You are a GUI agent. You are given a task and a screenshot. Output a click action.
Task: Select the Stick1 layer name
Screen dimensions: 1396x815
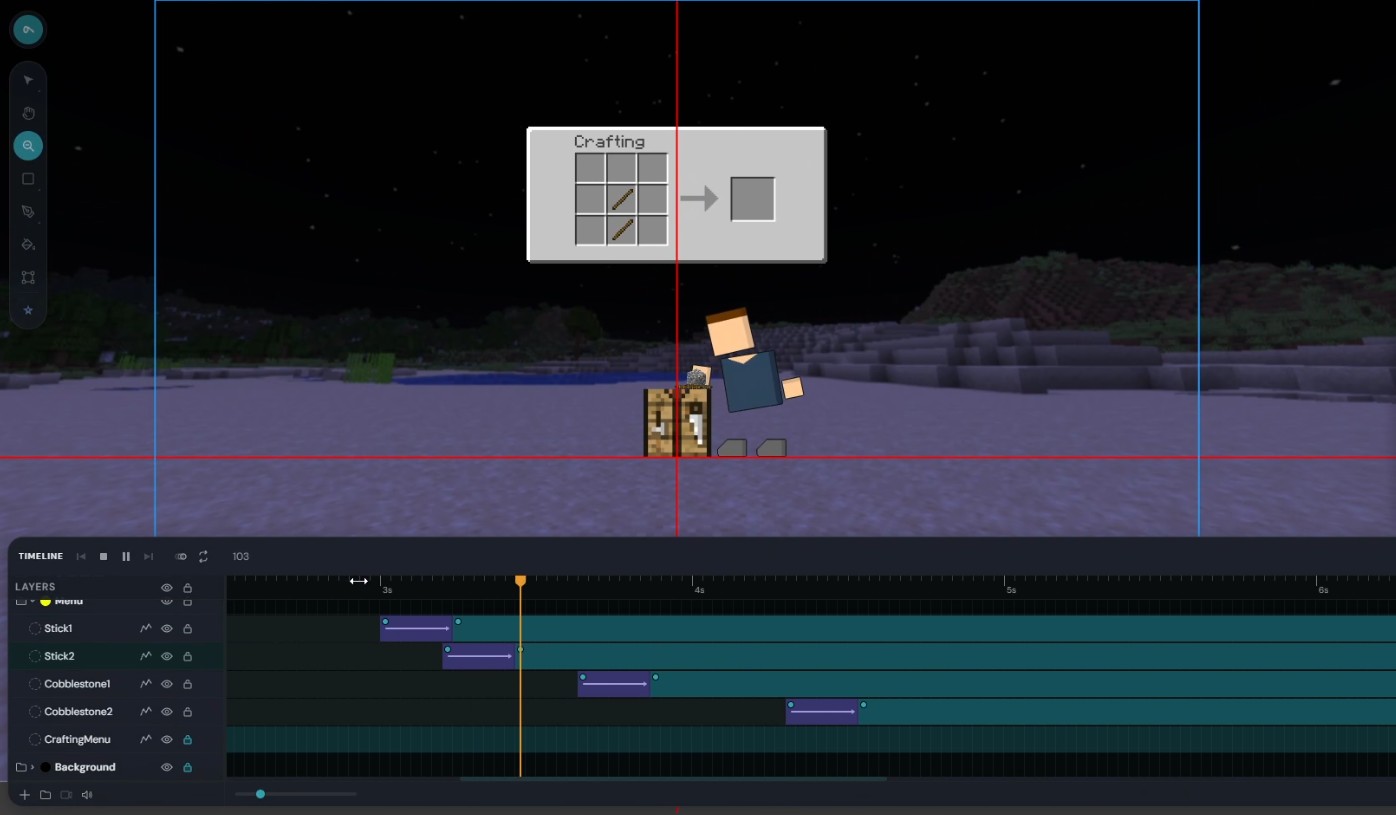(58, 629)
